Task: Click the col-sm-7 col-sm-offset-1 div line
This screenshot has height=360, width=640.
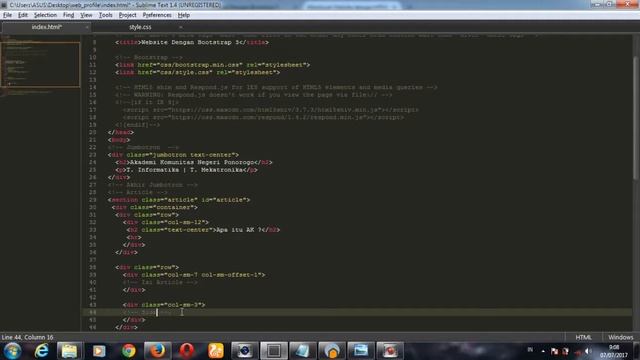Action: (194, 275)
